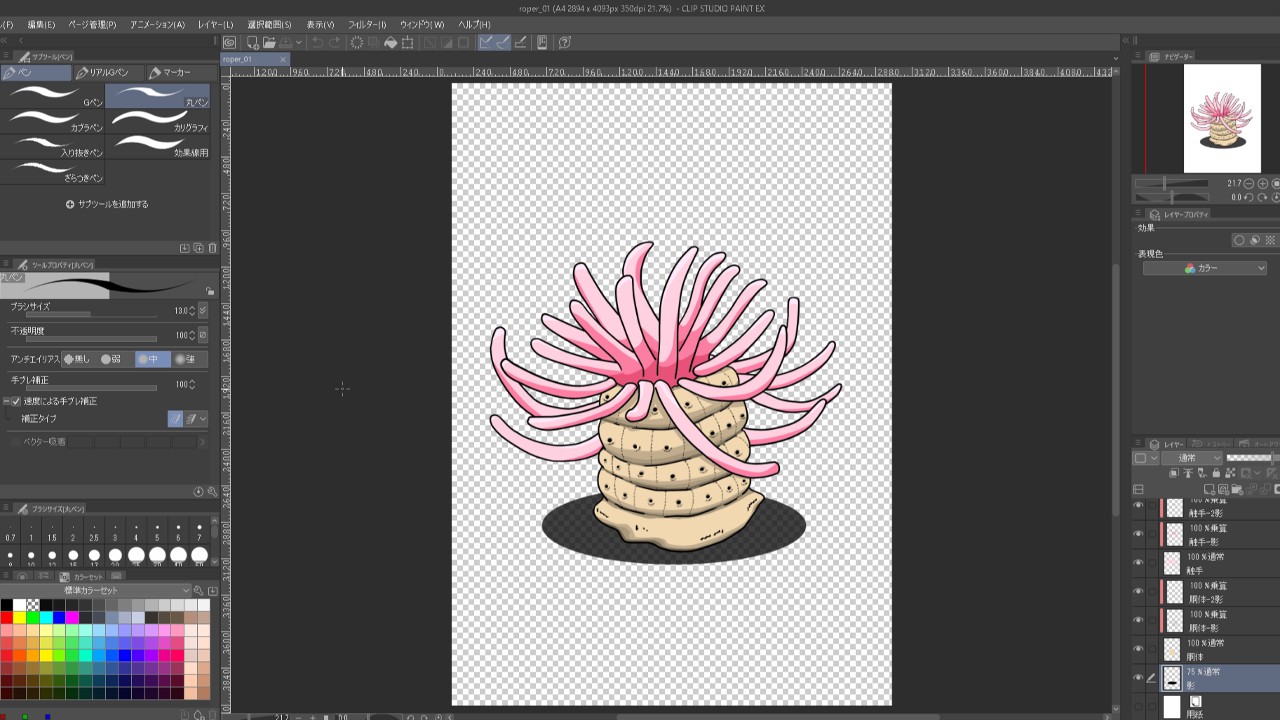Select the ざらつきペン sub tool
Image resolution: width=1280 pixels, height=720 pixels.
click(52, 171)
